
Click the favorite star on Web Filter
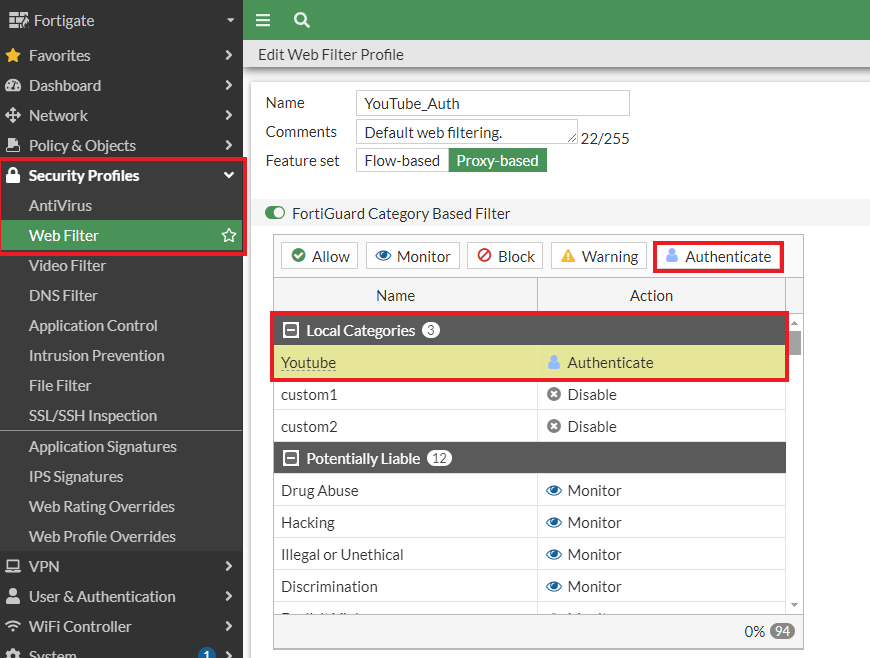click(229, 236)
